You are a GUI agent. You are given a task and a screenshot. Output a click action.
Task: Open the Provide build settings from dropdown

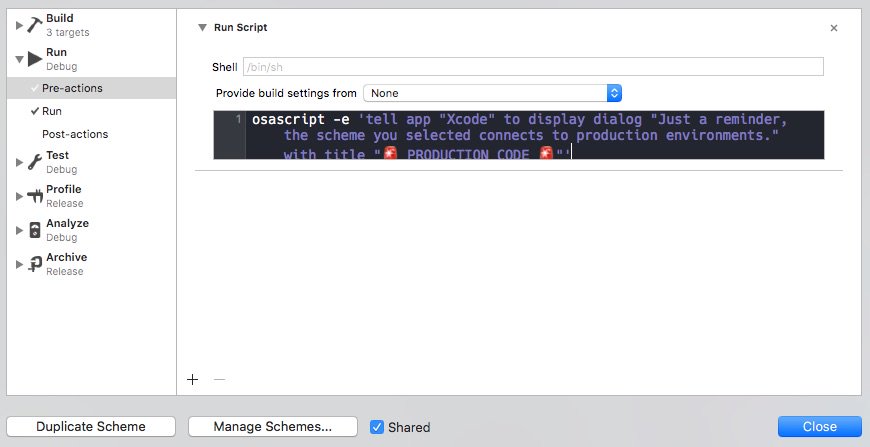pyautogui.click(x=492, y=93)
